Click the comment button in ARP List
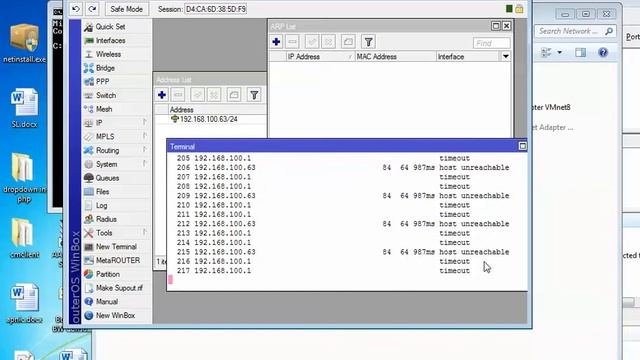Viewport: 640px width, 360px height. [x=348, y=42]
